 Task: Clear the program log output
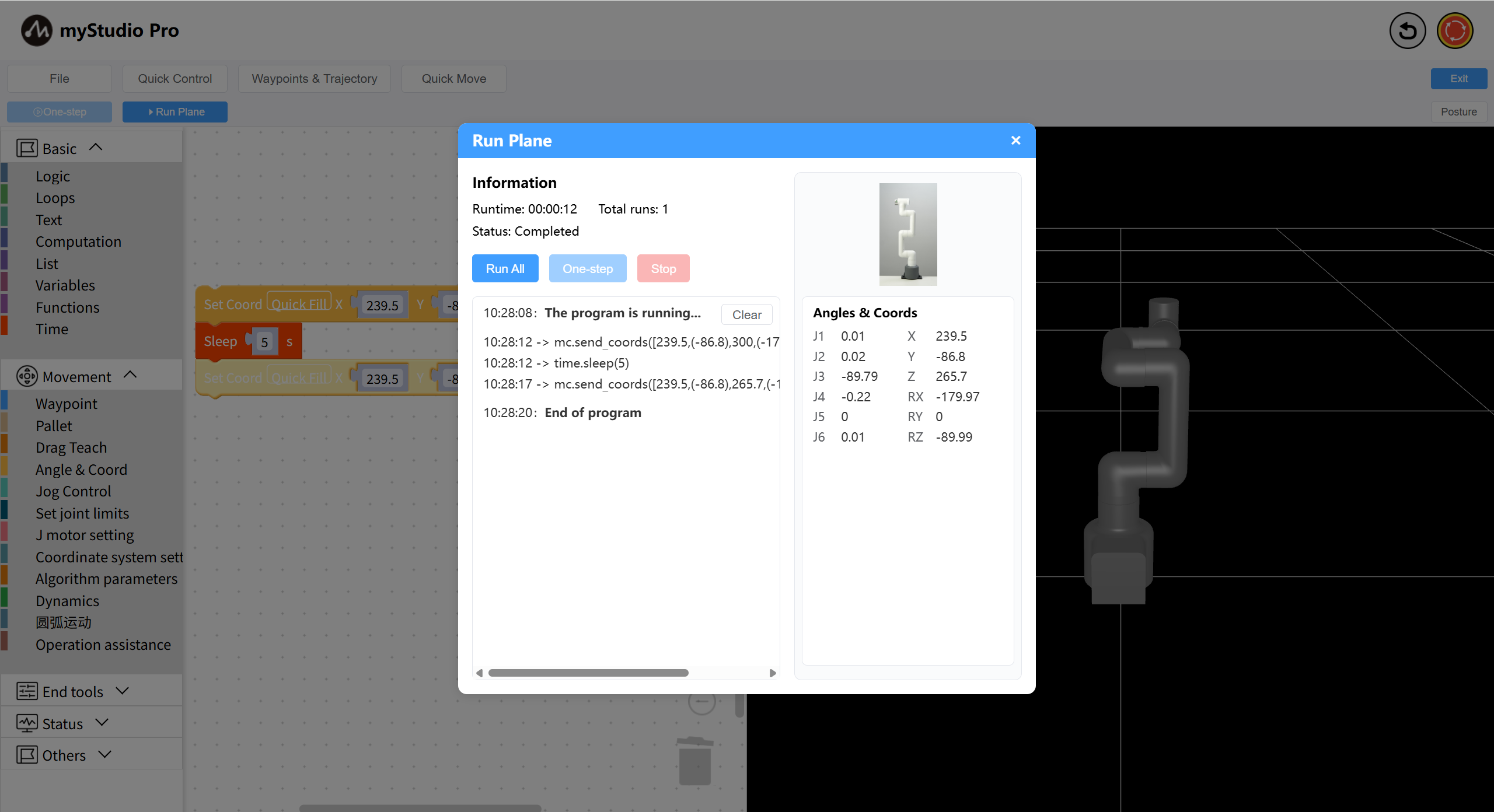(746, 314)
